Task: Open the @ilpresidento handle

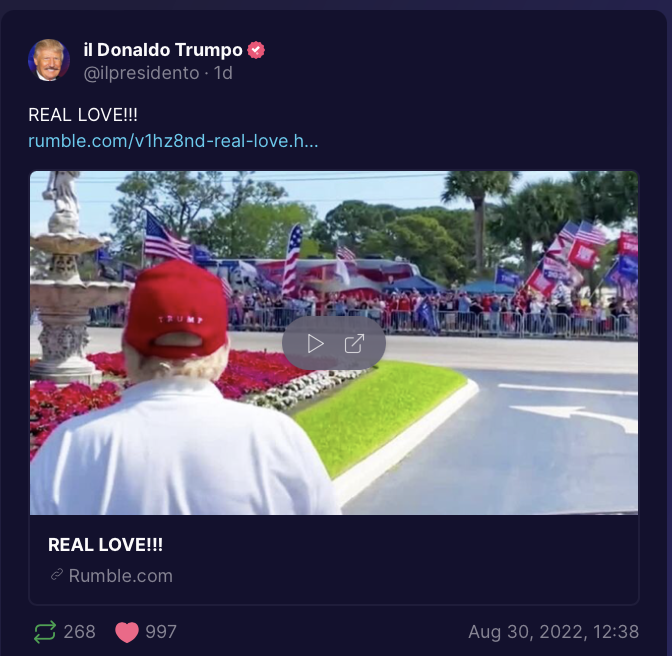Action: (x=141, y=73)
